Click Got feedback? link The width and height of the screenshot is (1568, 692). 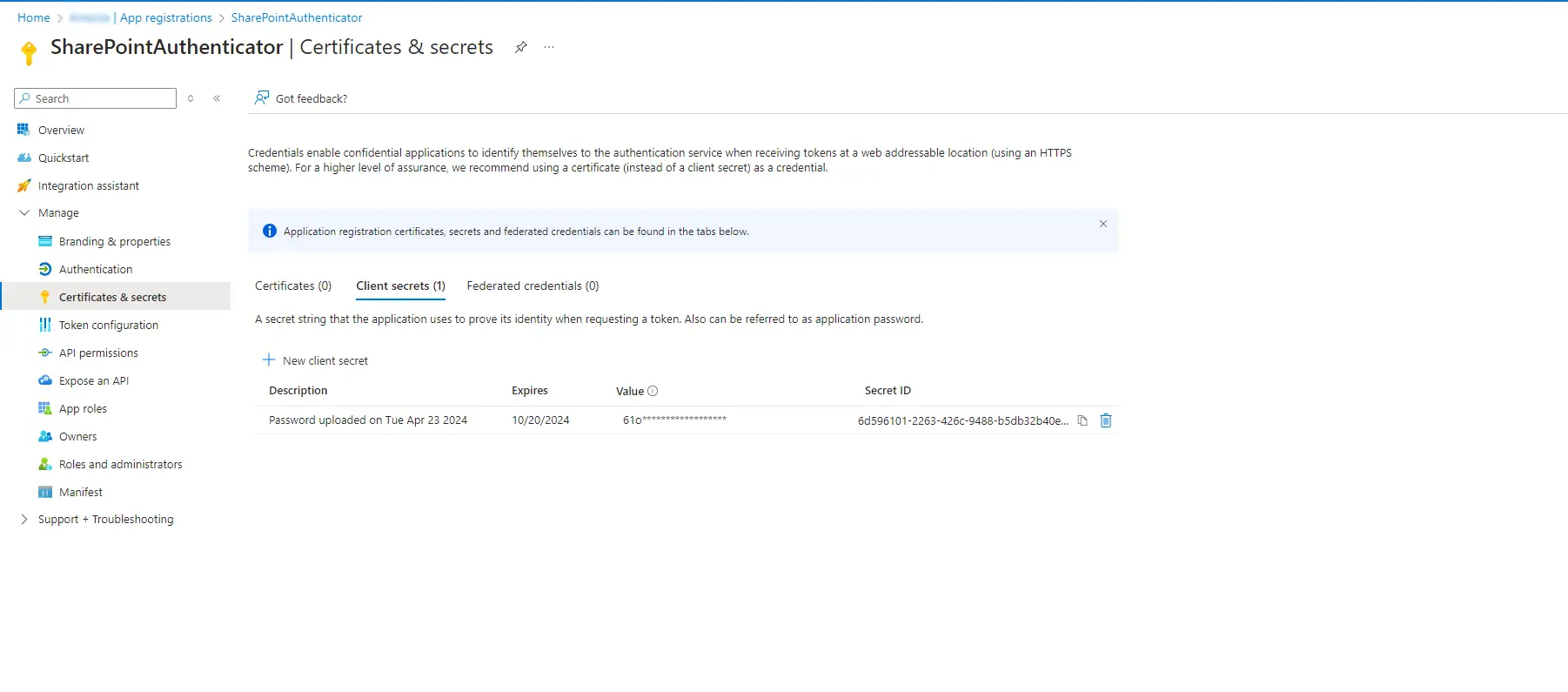(312, 98)
